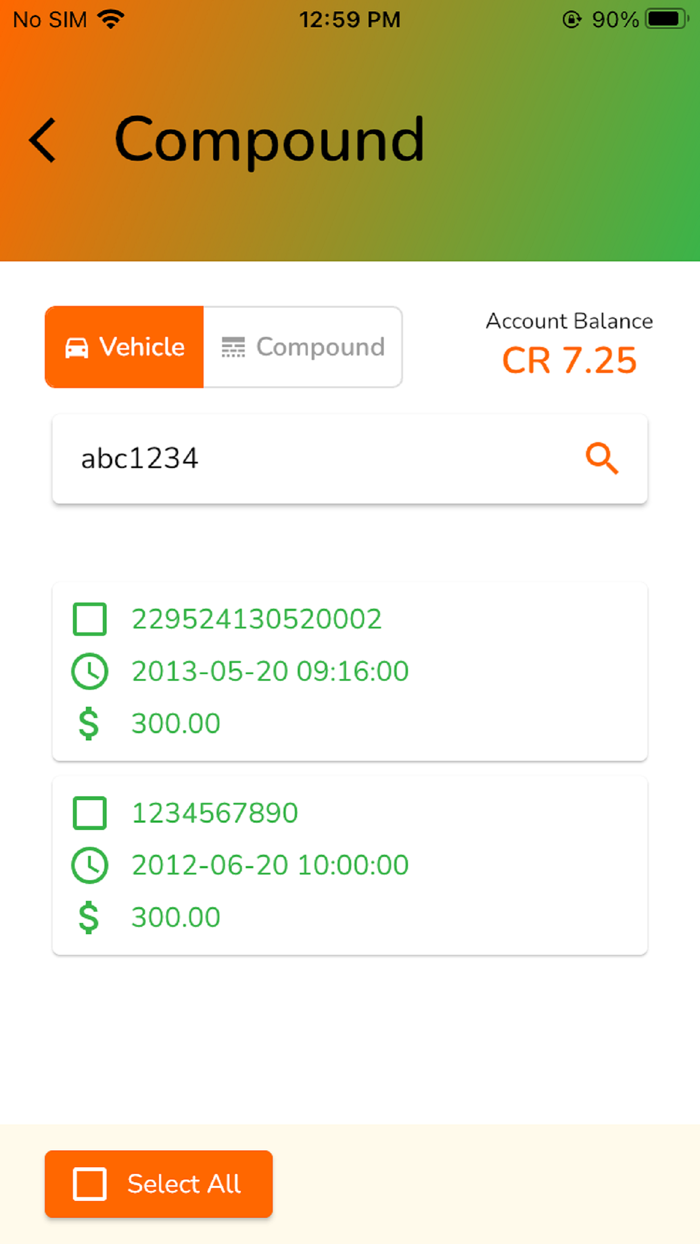The image size is (700, 1244).
Task: Select compound number 229524130520002 text
Action: click(257, 619)
